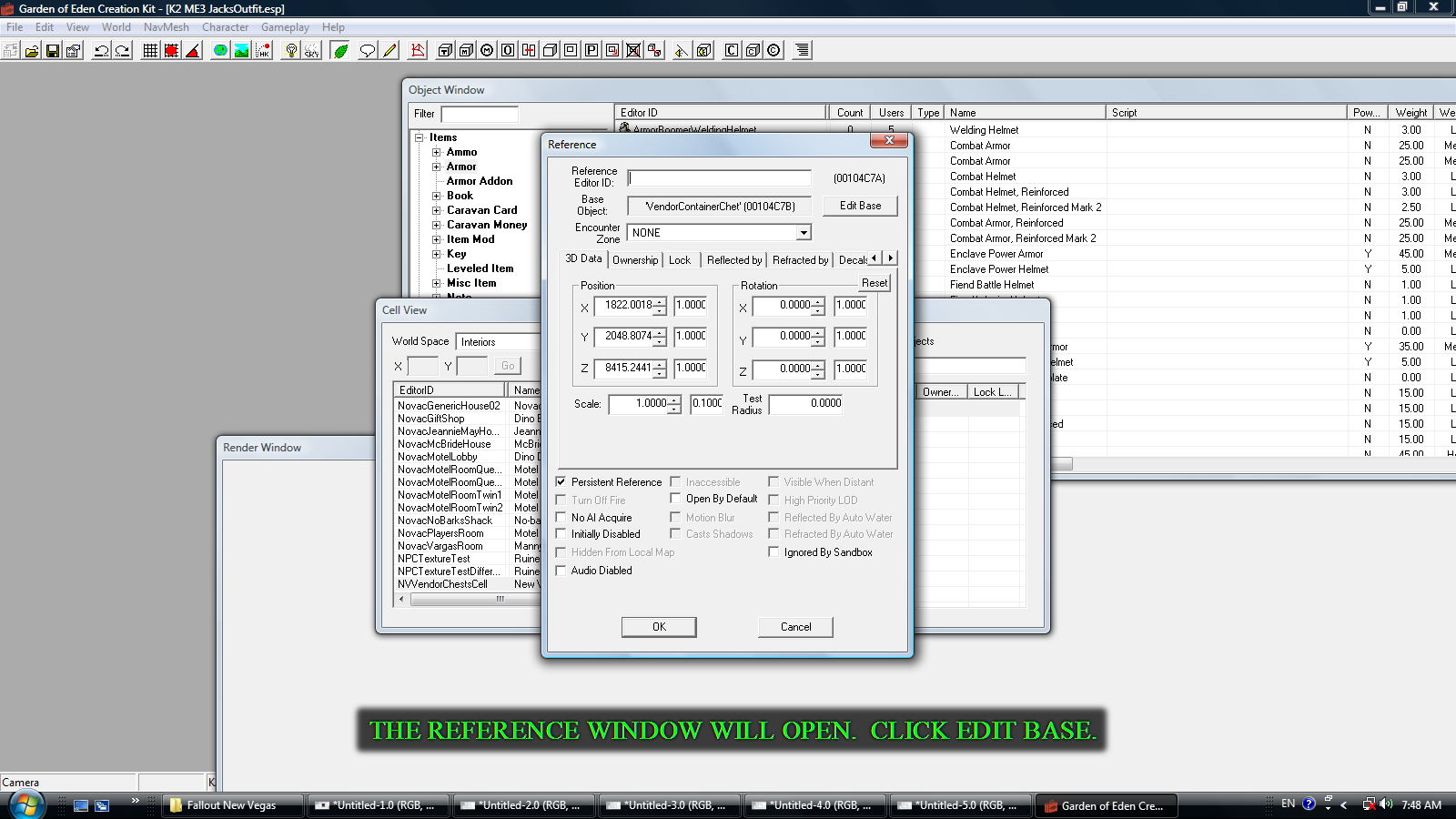
Task: Click the open file folder toolbar icon
Action: click(32, 51)
